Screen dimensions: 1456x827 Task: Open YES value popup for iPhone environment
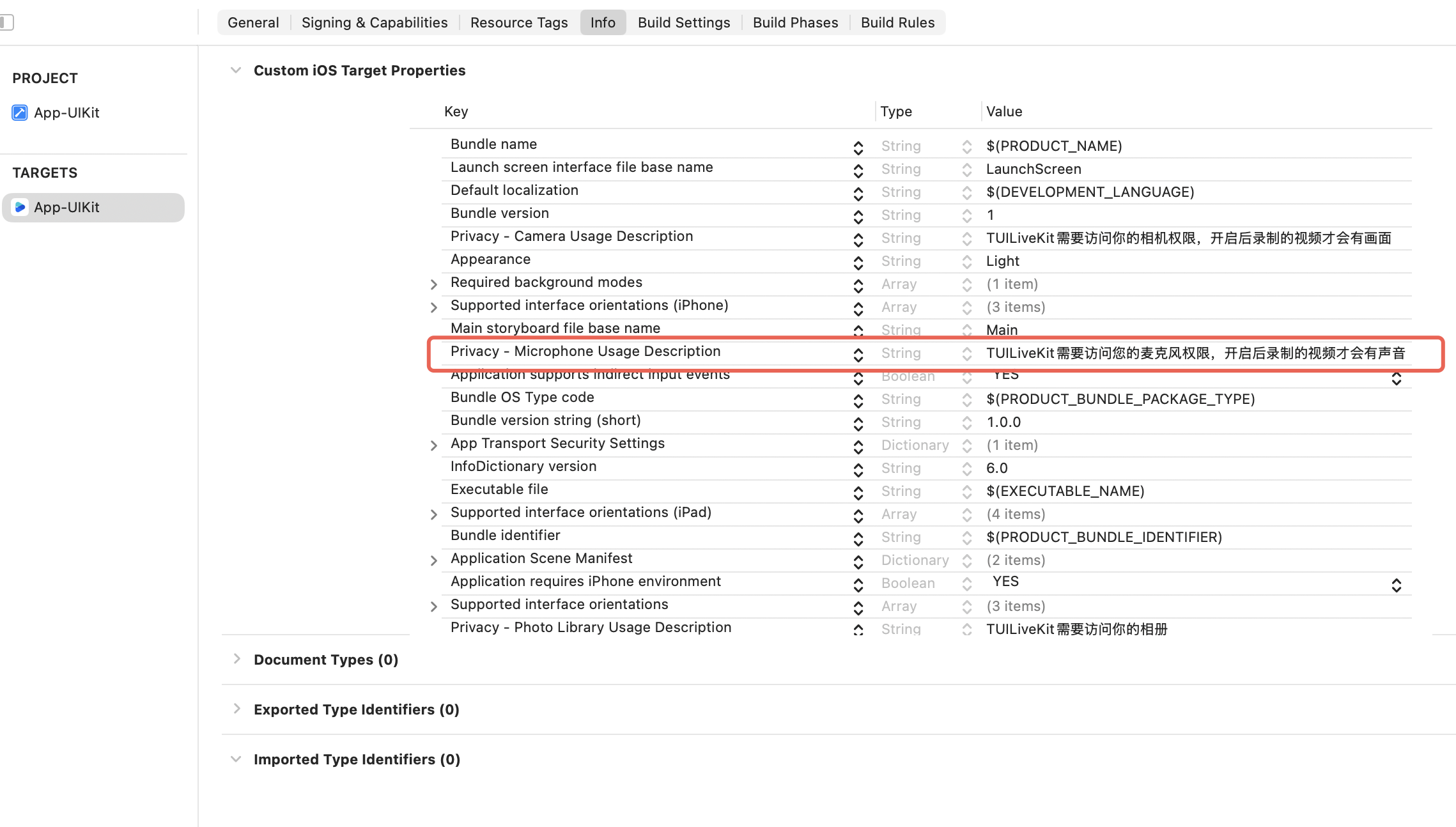click(1396, 585)
